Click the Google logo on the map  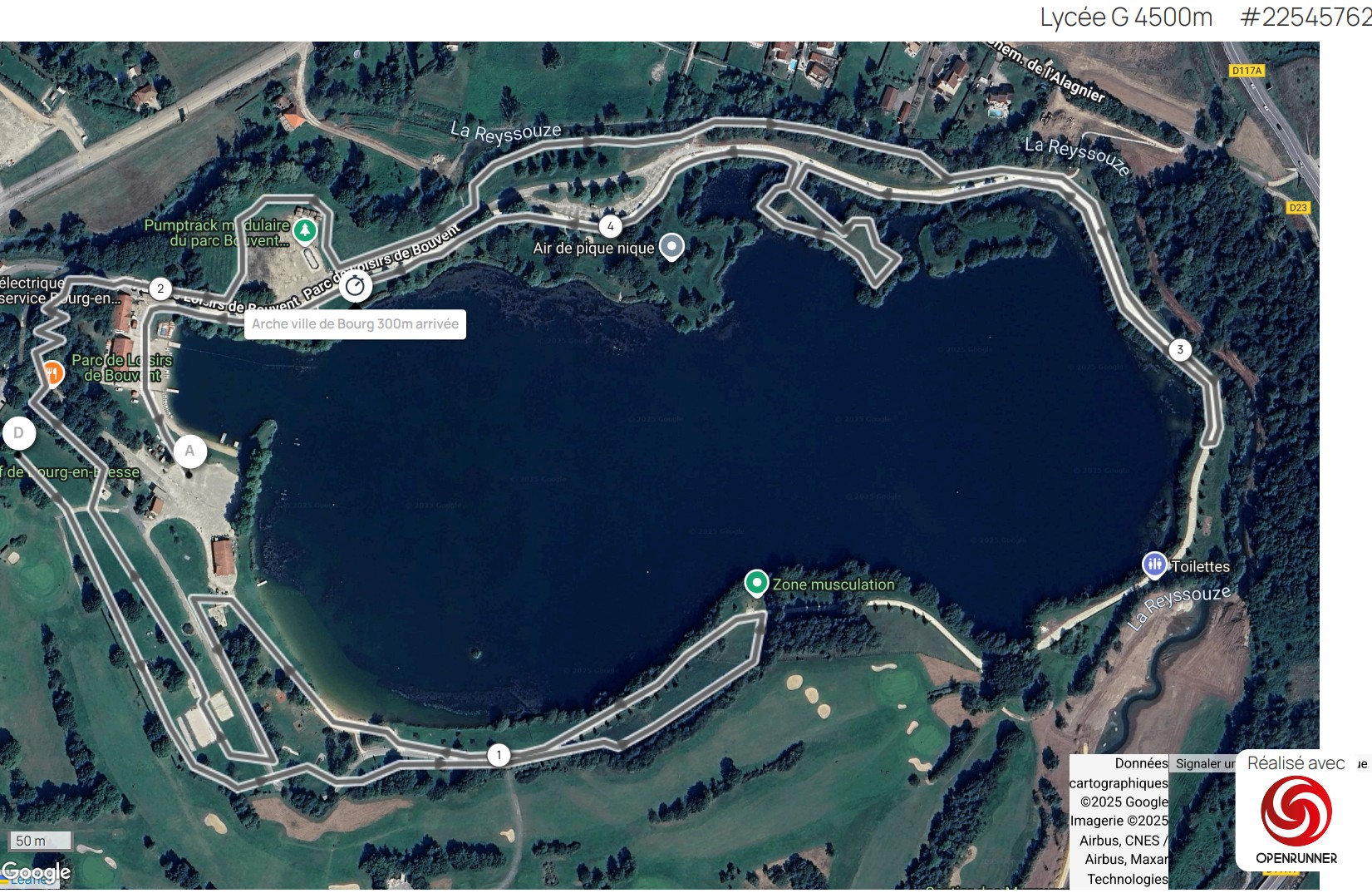pos(36,872)
